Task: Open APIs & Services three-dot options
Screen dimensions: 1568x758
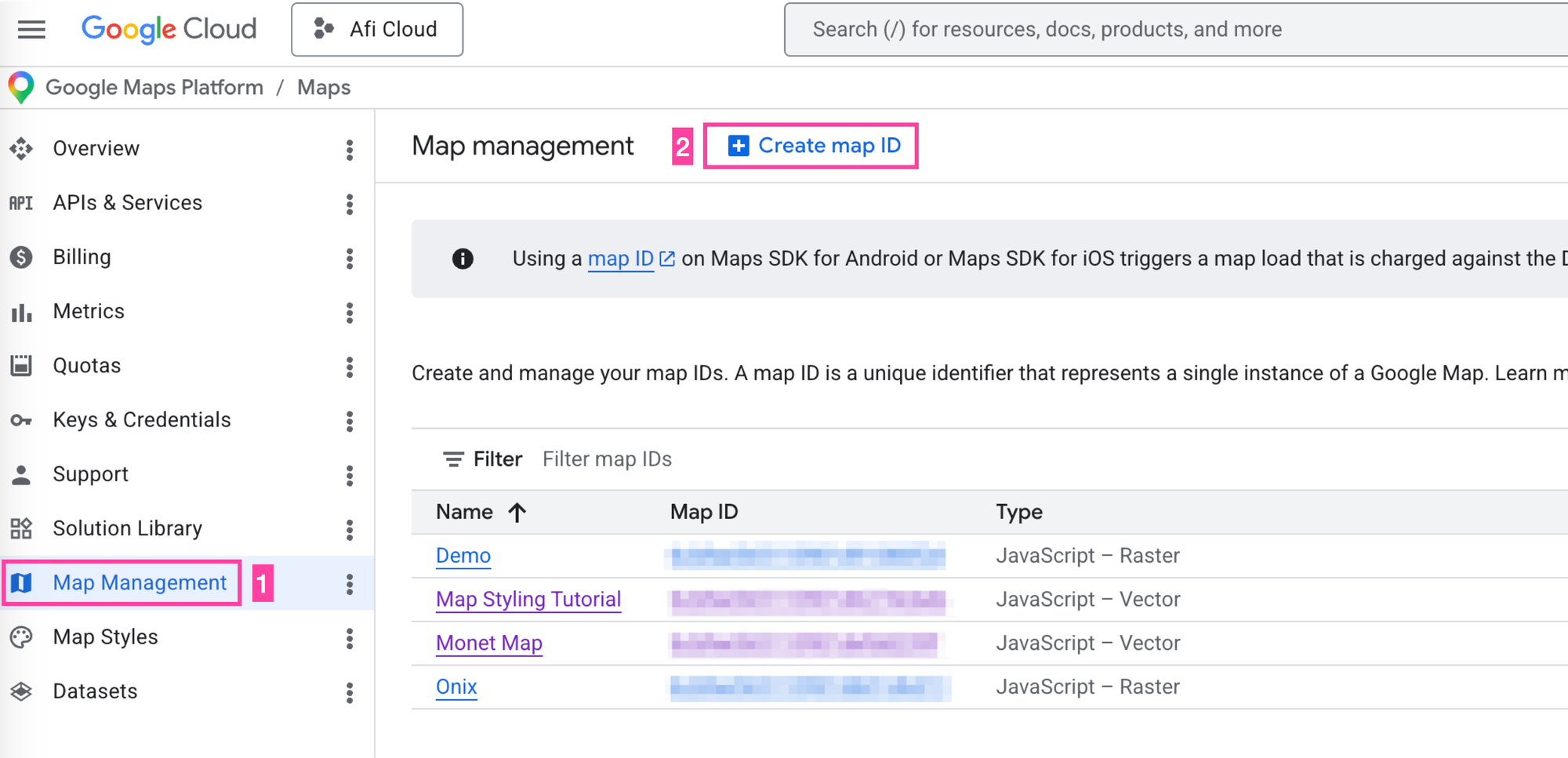Action: [350, 204]
